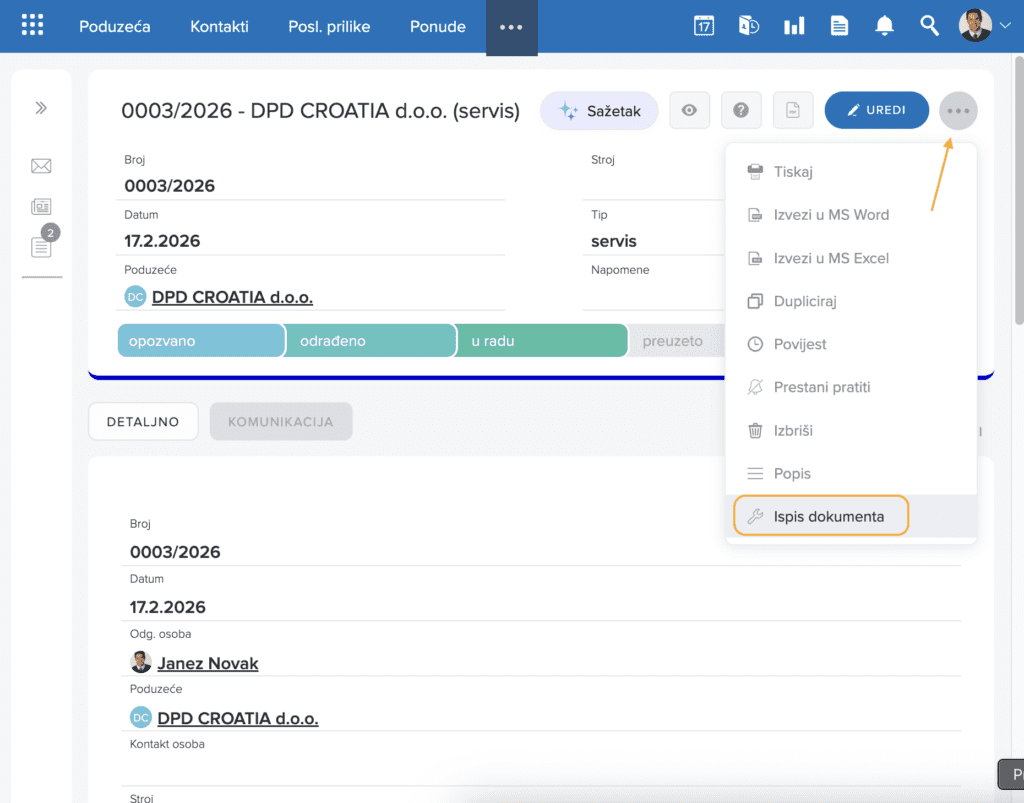This screenshot has height=803, width=1024.
Task: Click the crossed bell icon beside Prestani pratiti
Action: 755,387
